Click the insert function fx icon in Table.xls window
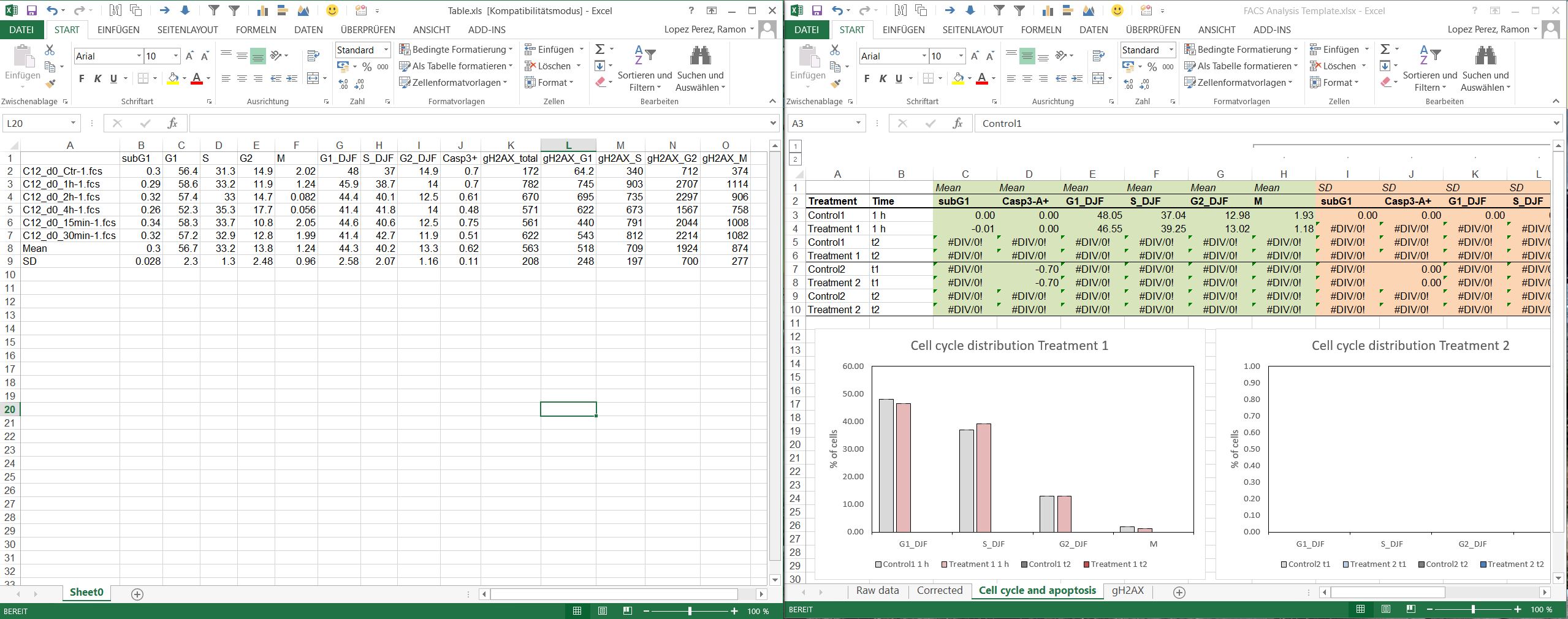This screenshot has width=1568, height=619. pyautogui.click(x=172, y=123)
